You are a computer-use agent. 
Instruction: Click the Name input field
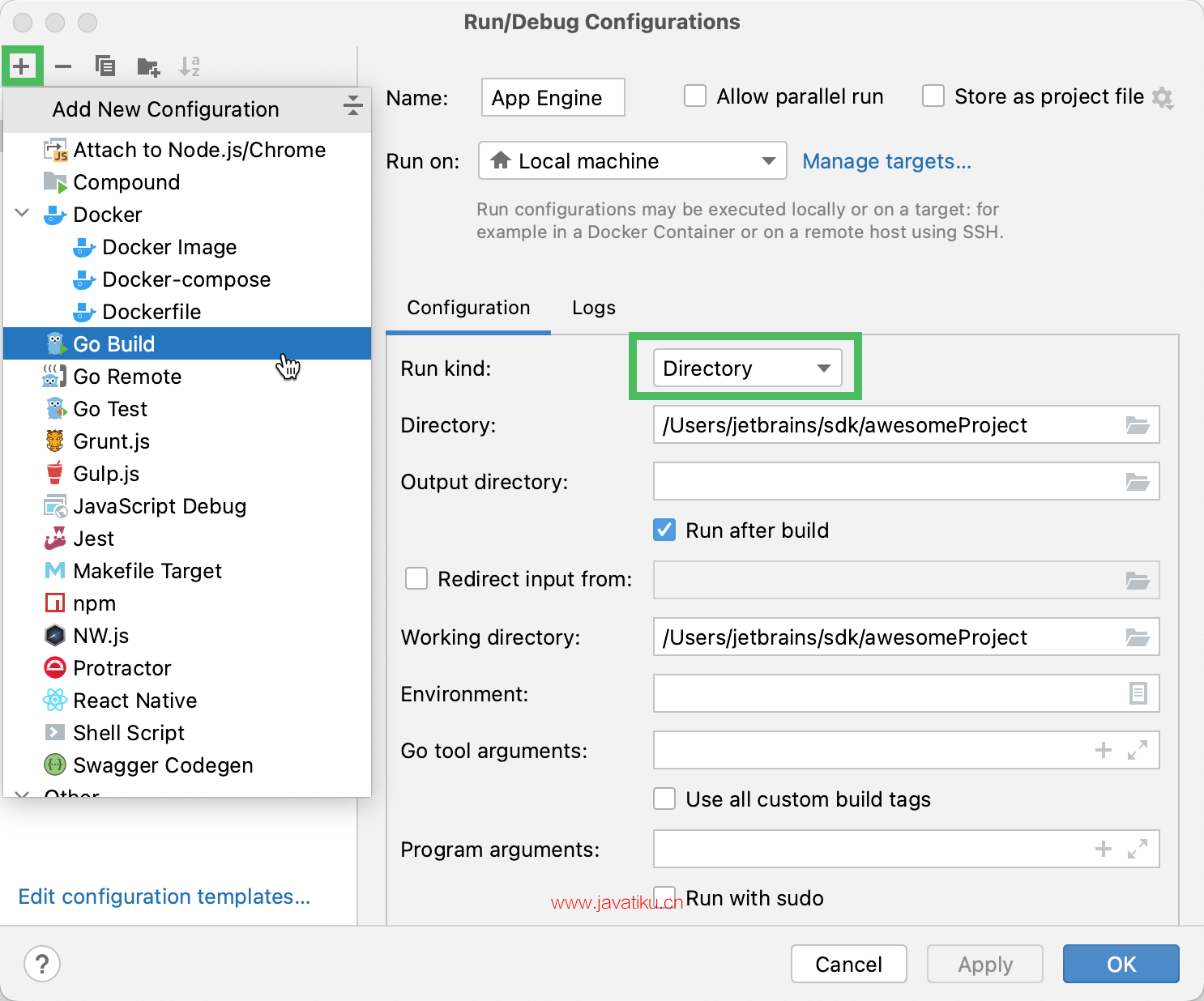pyautogui.click(x=553, y=97)
